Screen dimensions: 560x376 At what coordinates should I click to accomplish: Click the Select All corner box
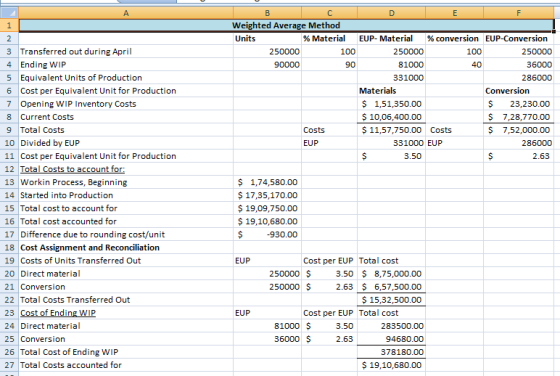(x=9, y=13)
